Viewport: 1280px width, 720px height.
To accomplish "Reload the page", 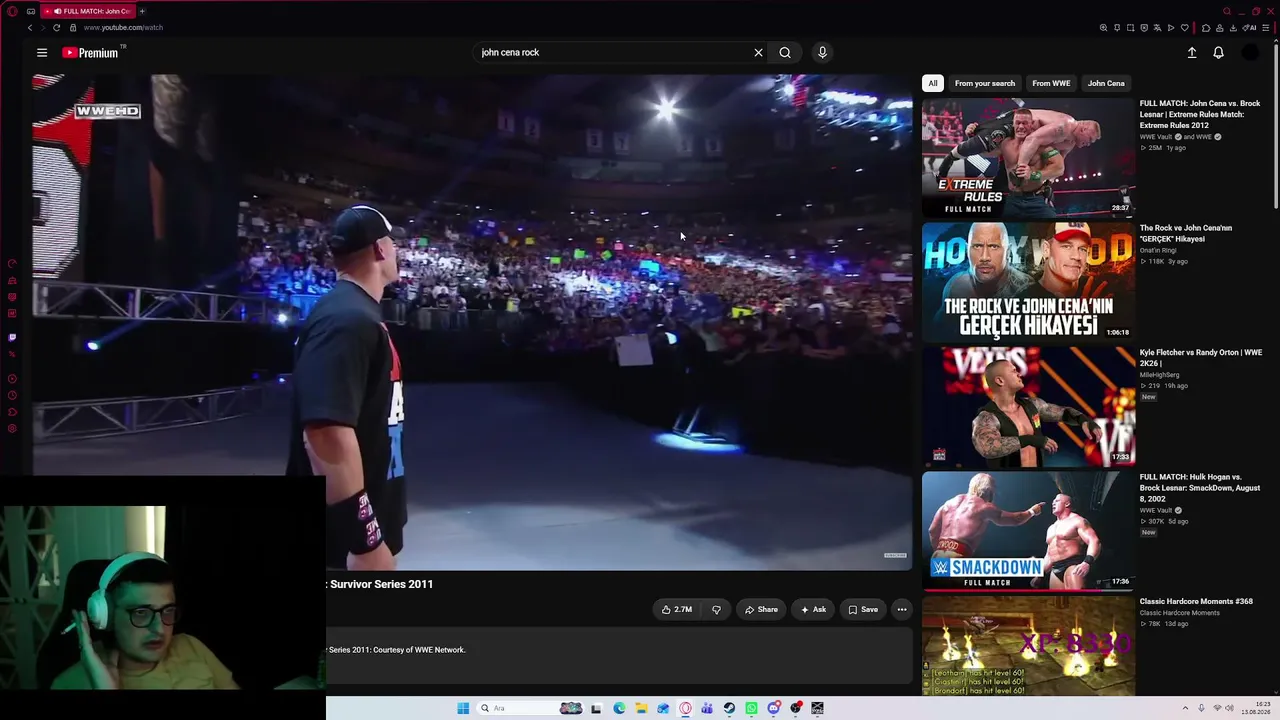I will coord(56,28).
